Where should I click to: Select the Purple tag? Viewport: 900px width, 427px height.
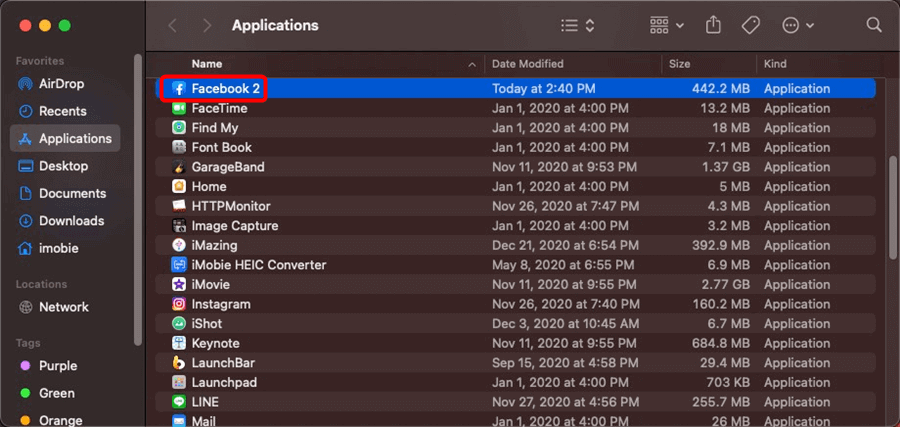57,366
